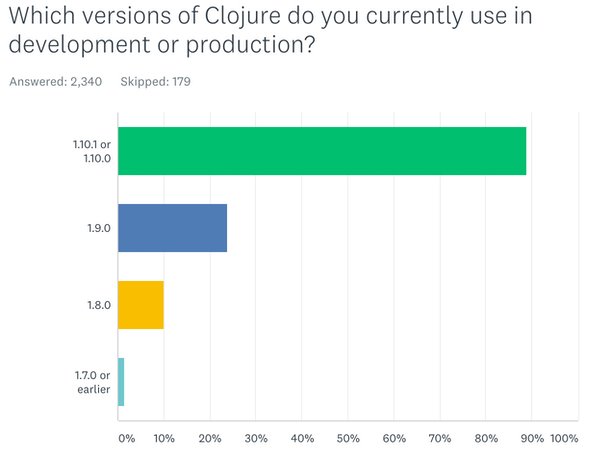Click the teal 1.7.0 or earlier bar

coord(121,382)
